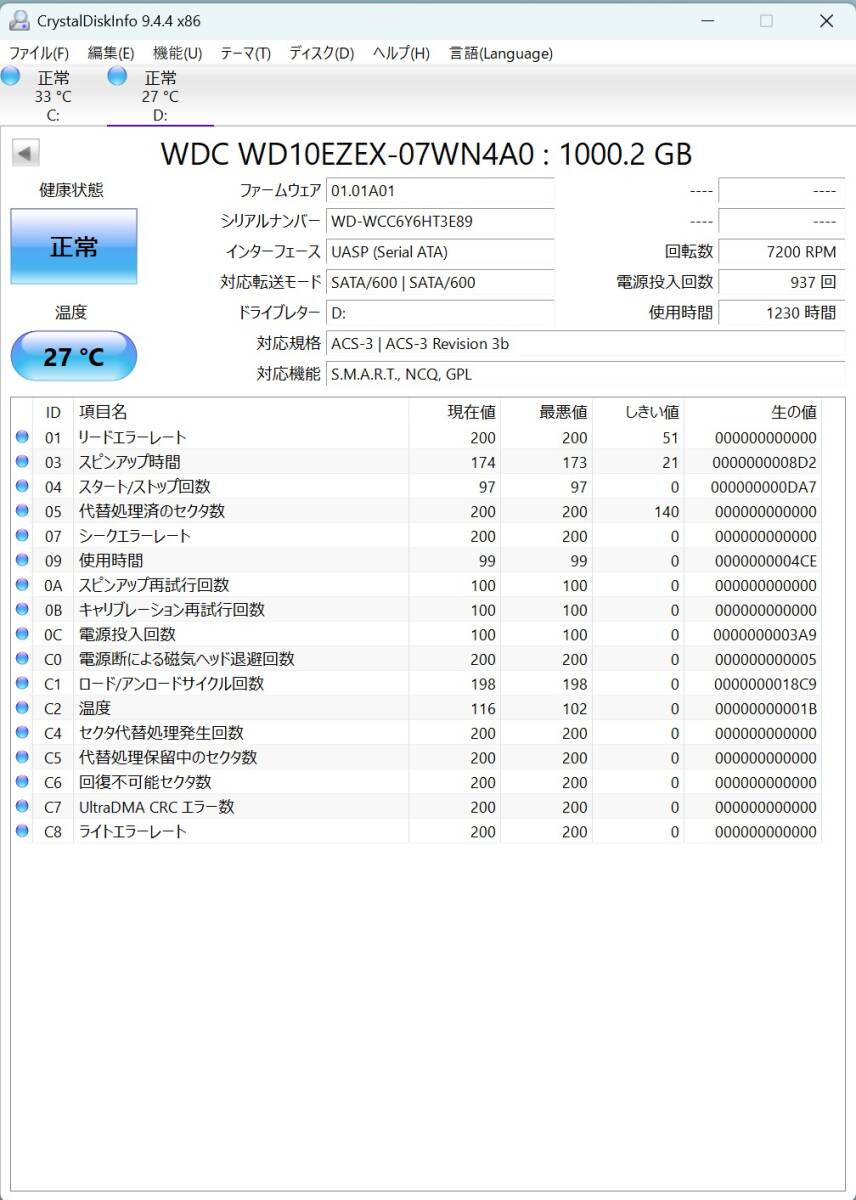Viewport: 856px width, 1200px height.
Task: Click the serial number field WD-WCC6Y6HT3E89
Action: 440,221
